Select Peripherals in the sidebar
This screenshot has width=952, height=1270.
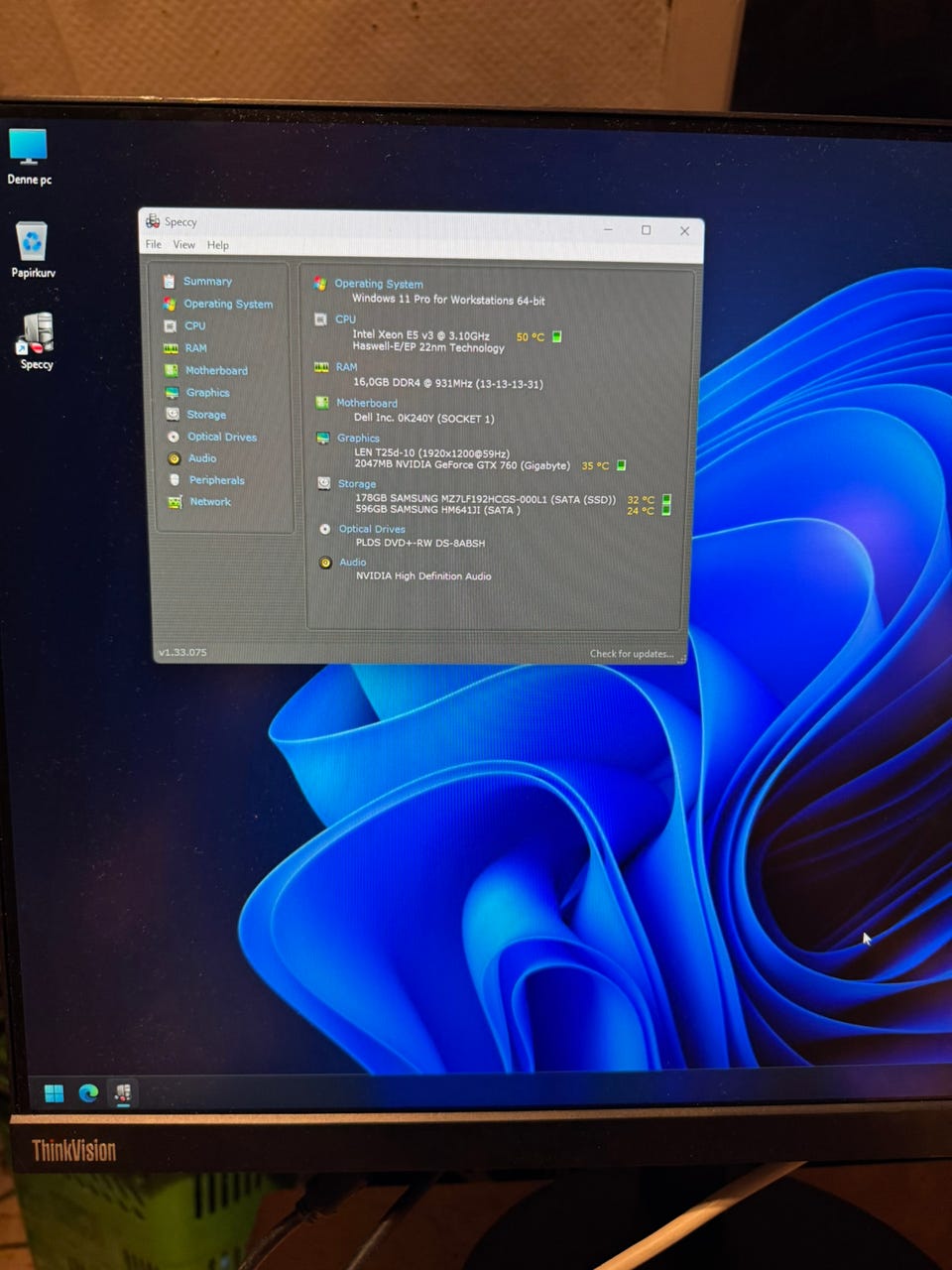217,480
